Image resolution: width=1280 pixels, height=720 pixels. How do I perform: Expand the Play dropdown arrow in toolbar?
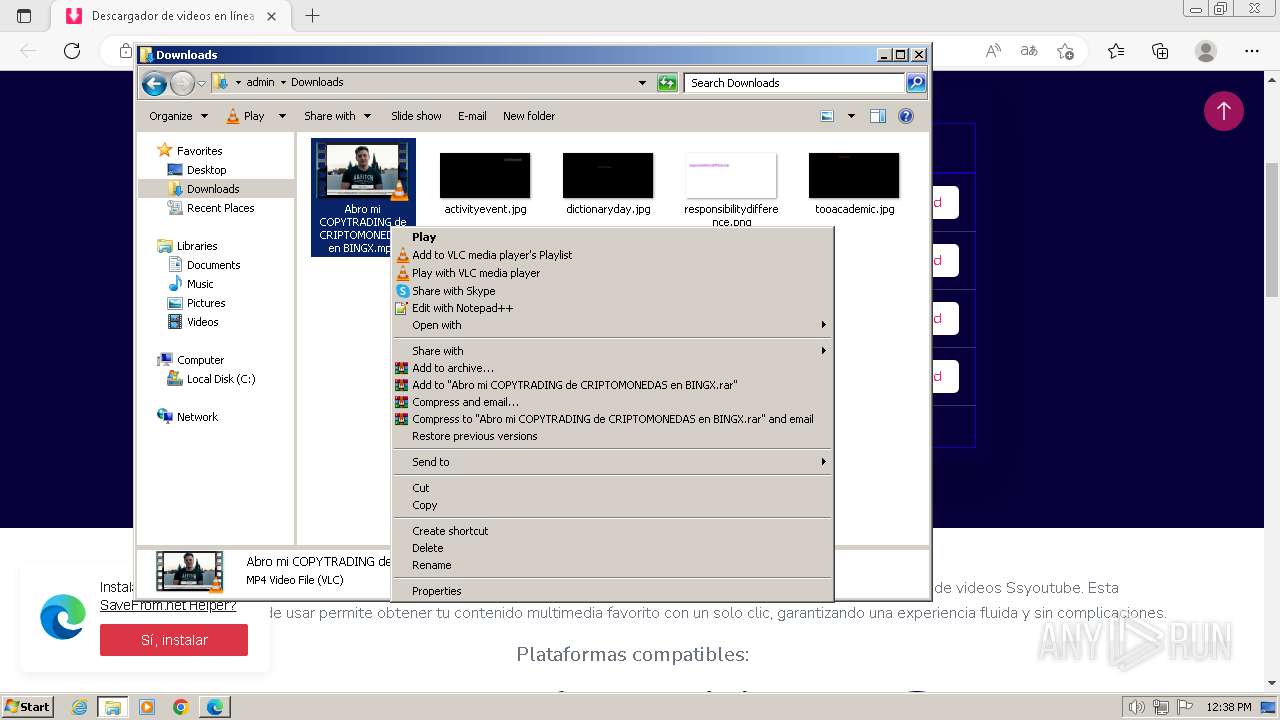282,116
